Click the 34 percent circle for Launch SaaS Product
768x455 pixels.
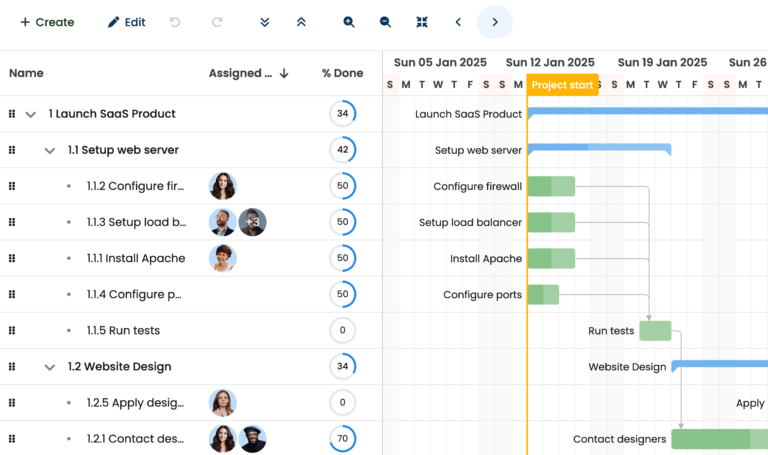(342, 114)
